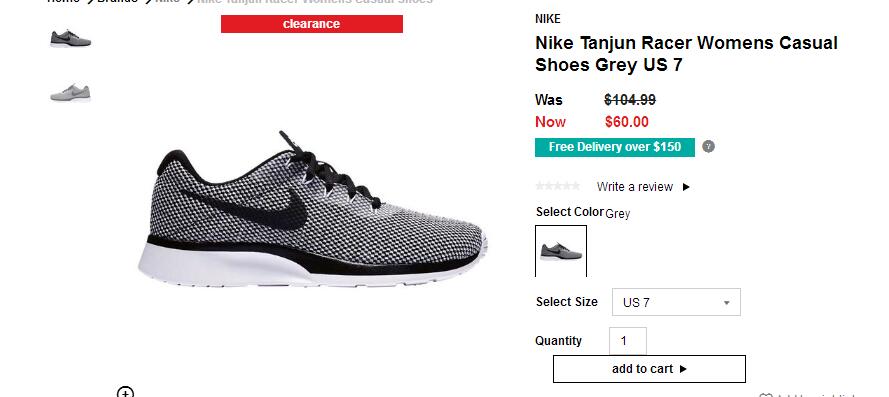
Task: Open the Select Size US 7 dropdown
Action: click(676, 302)
